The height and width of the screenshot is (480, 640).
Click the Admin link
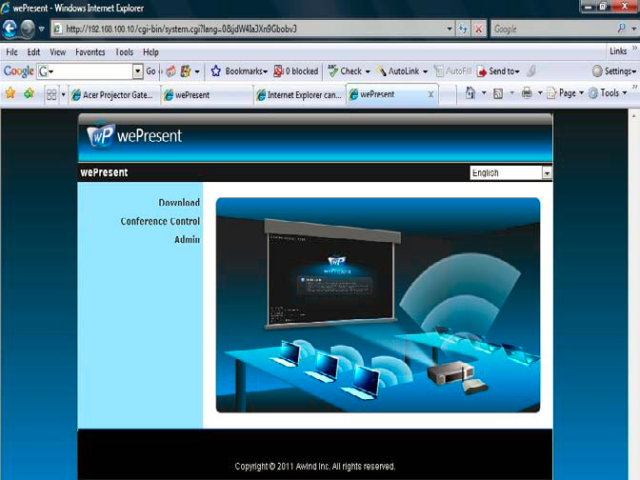[187, 240]
